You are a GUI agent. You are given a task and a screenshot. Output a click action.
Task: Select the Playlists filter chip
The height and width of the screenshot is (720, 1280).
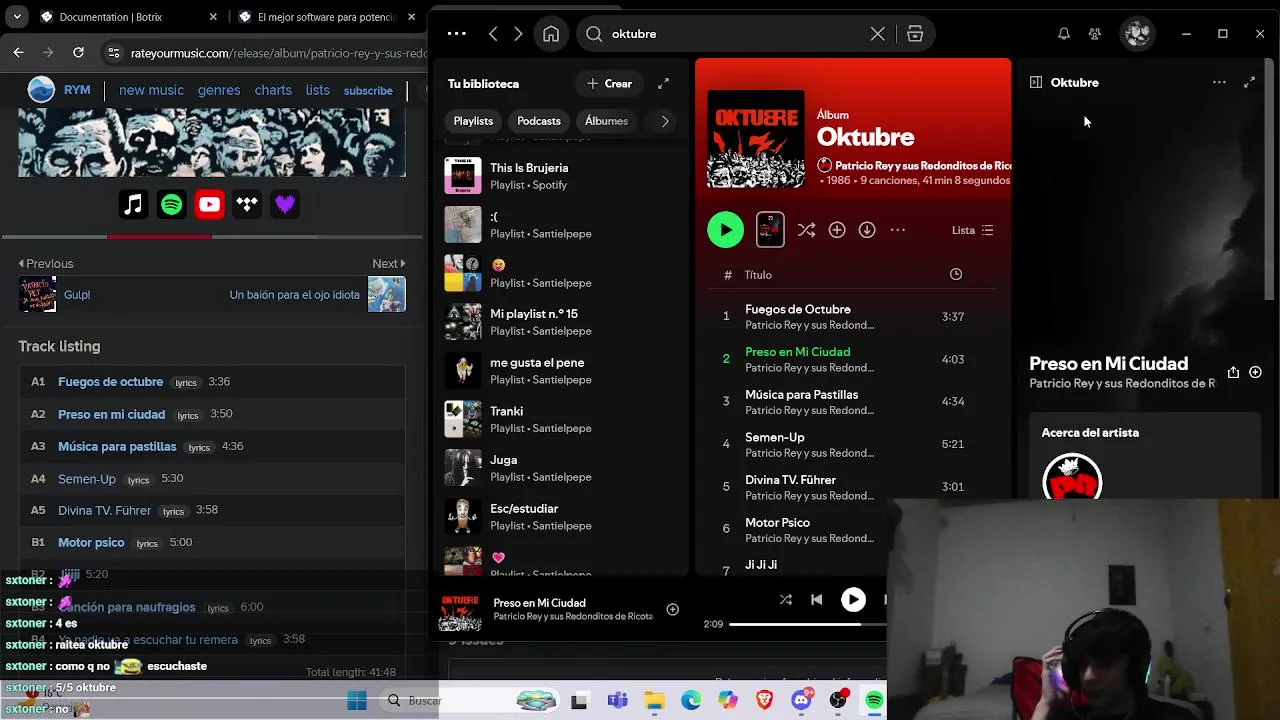click(473, 121)
